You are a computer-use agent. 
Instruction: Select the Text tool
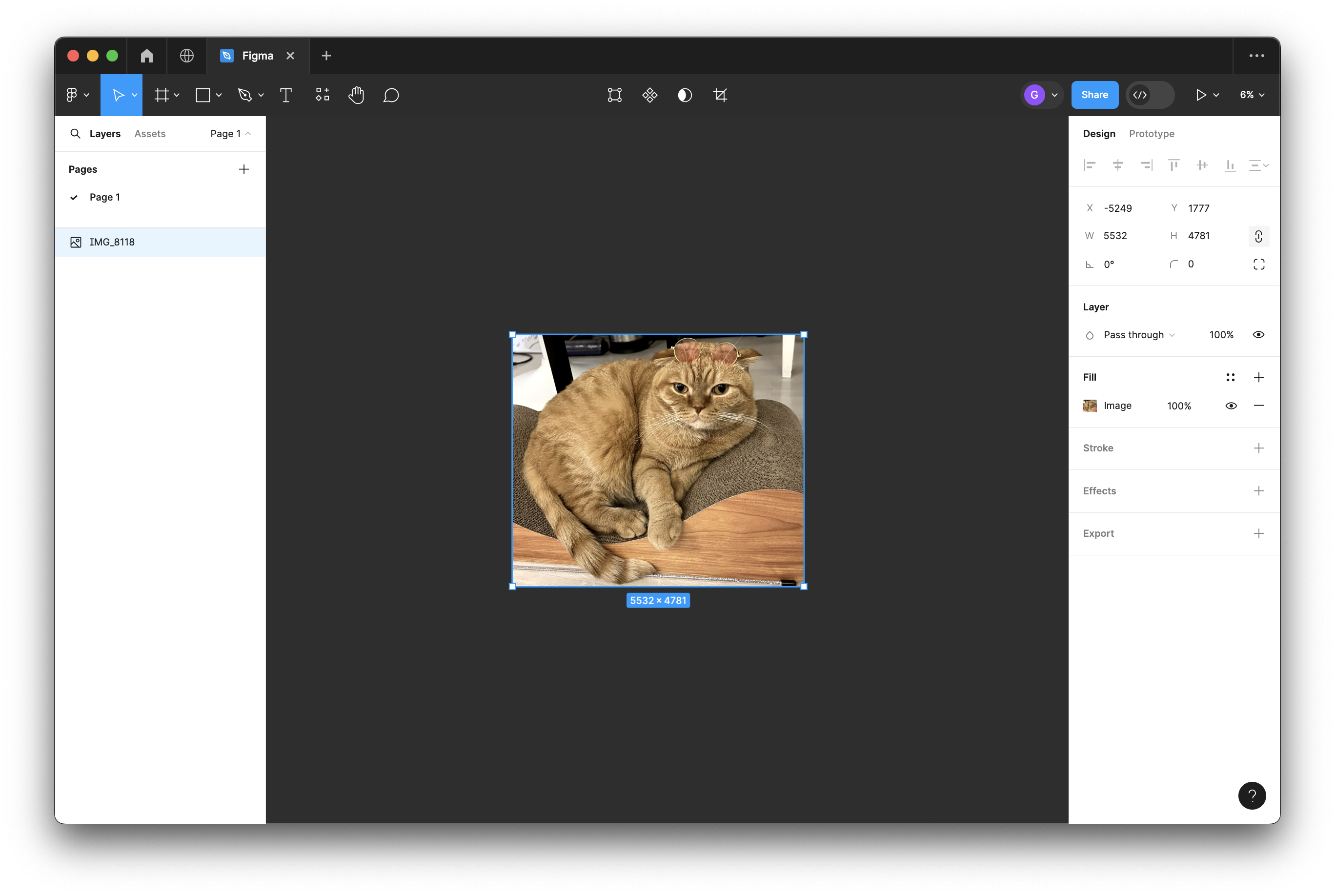[285, 95]
